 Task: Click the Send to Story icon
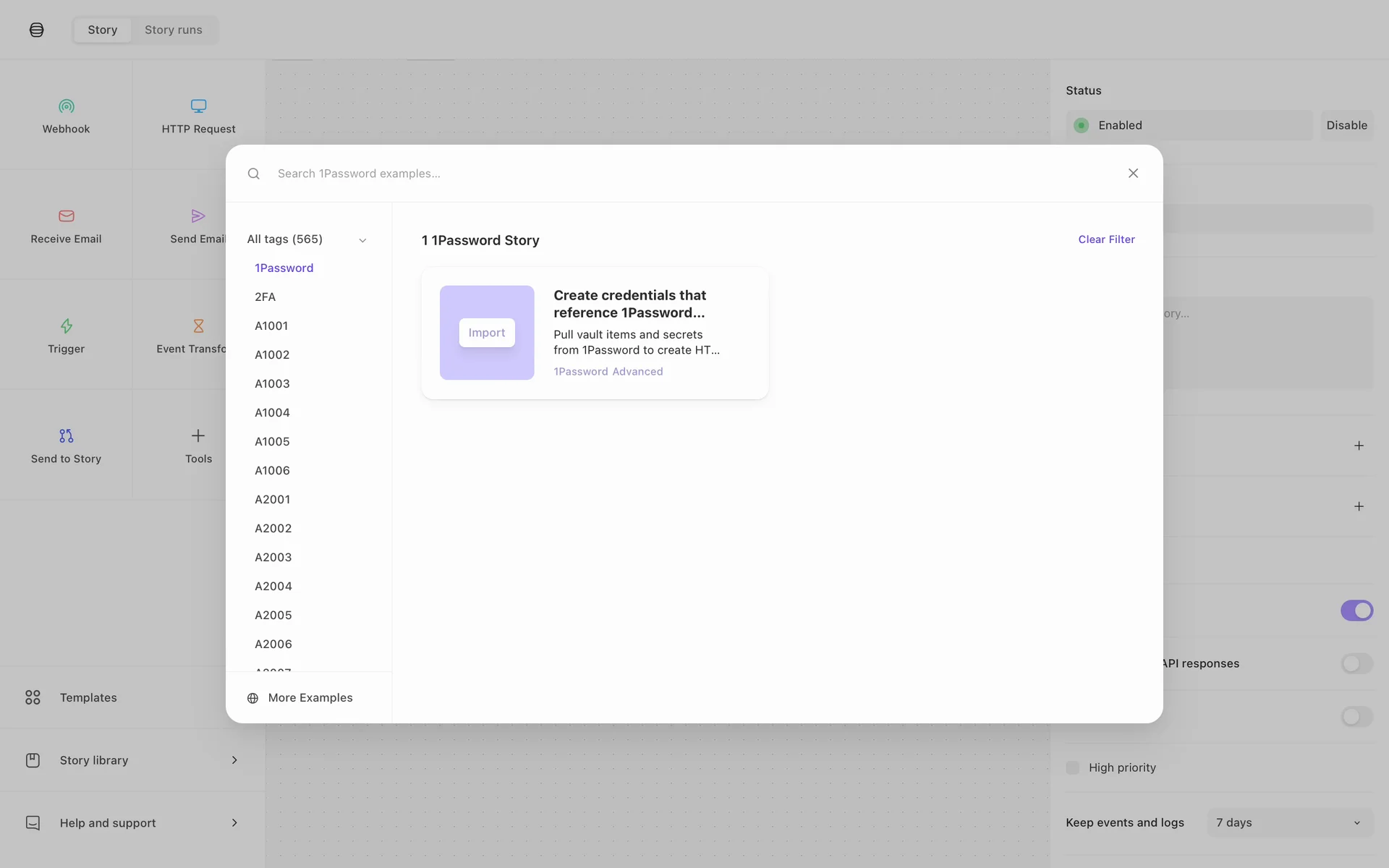[x=66, y=436]
